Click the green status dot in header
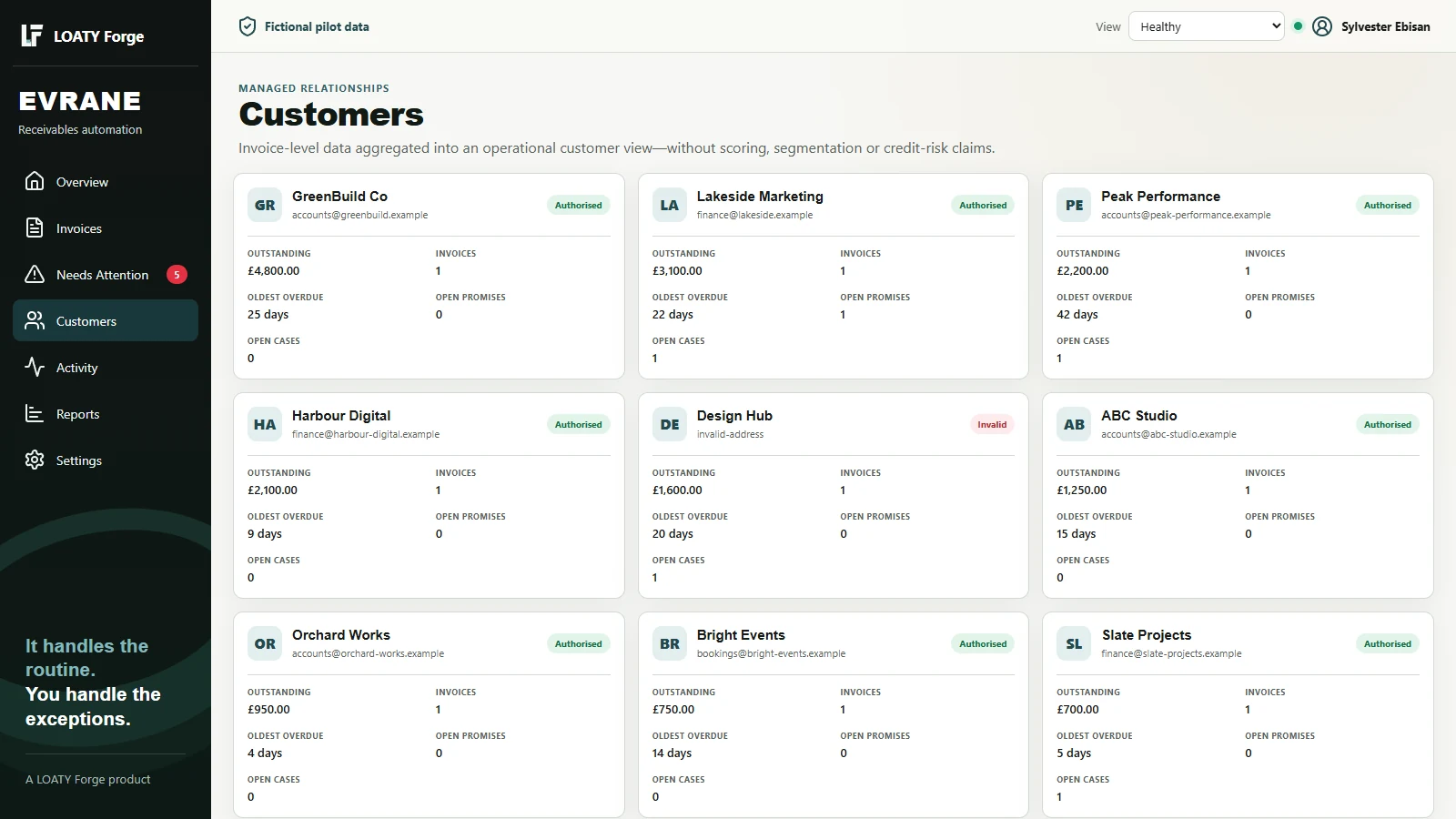Screen dimensions: 1456x819 (1298, 26)
